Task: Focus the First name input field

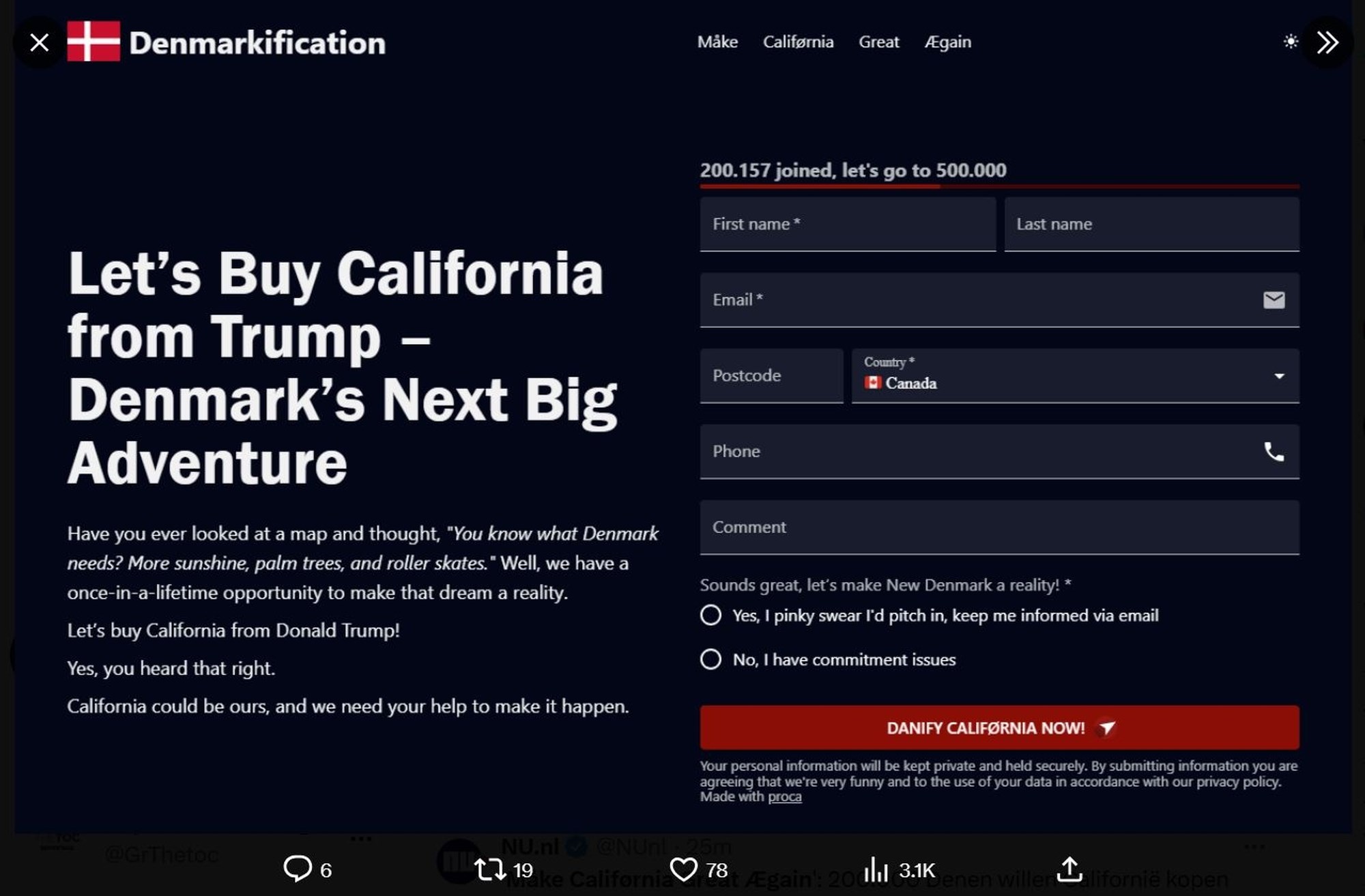Action: 847,224
